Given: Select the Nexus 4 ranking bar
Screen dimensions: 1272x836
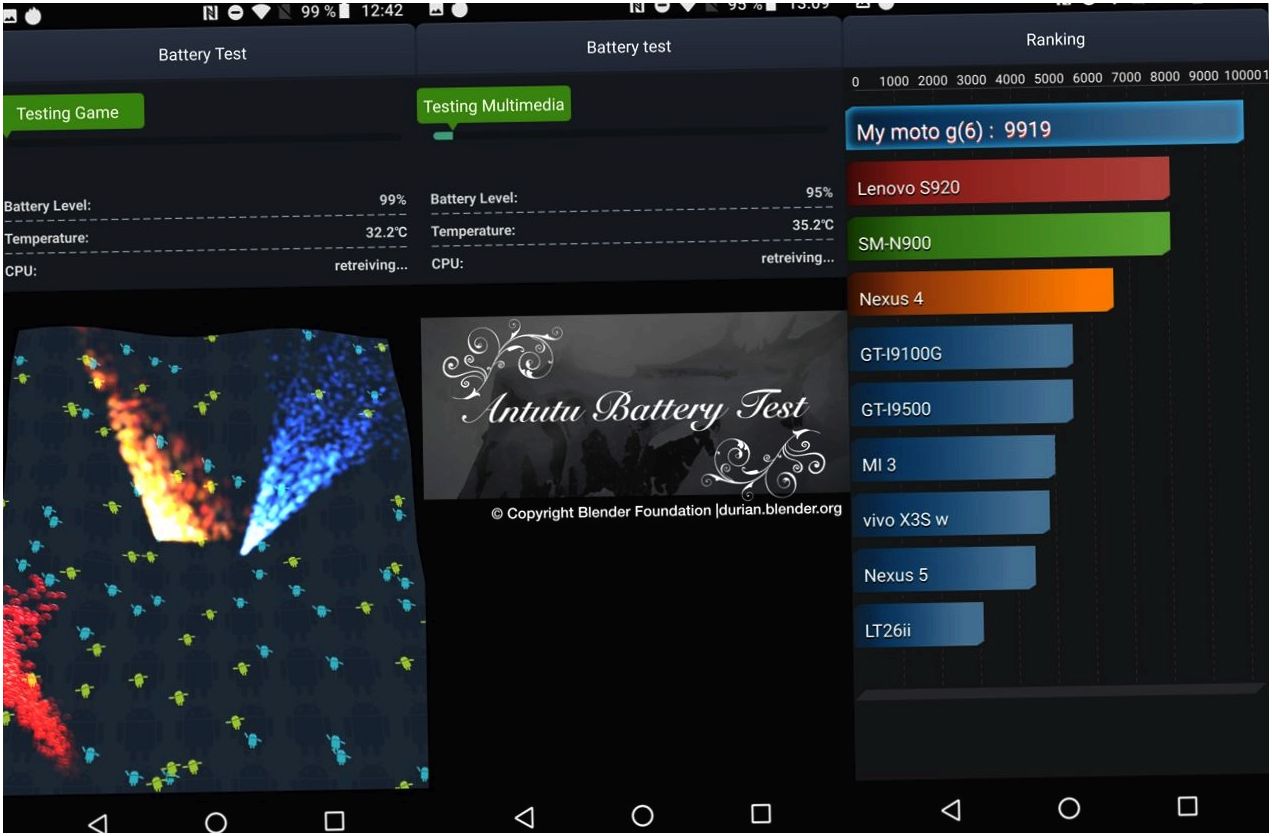Looking at the screenshot, I should 981,295.
